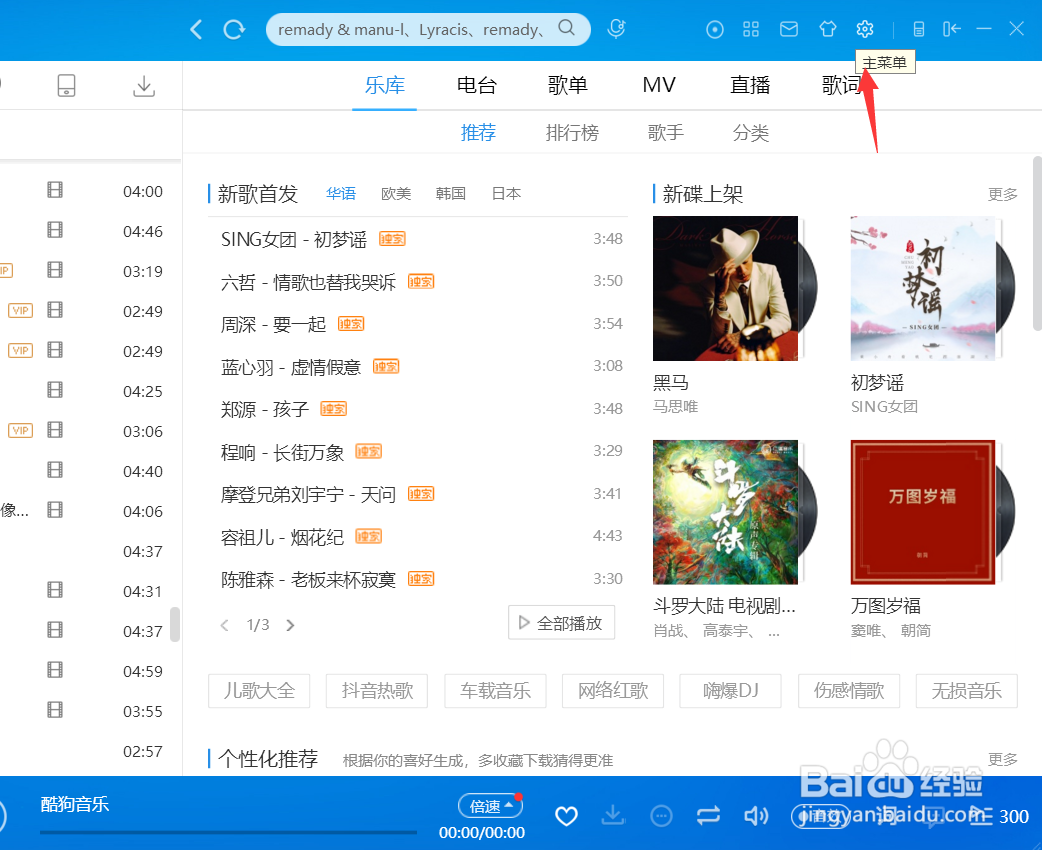Select the 歌手 sub-tab
The height and width of the screenshot is (850, 1042).
[666, 133]
